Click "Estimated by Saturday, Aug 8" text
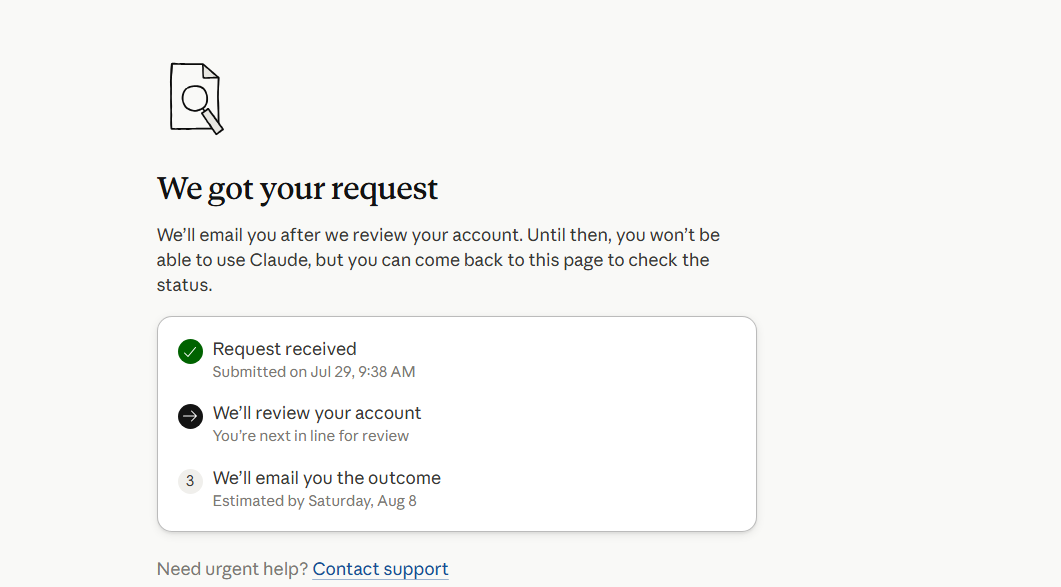Image resolution: width=1061 pixels, height=587 pixels. coord(315,501)
